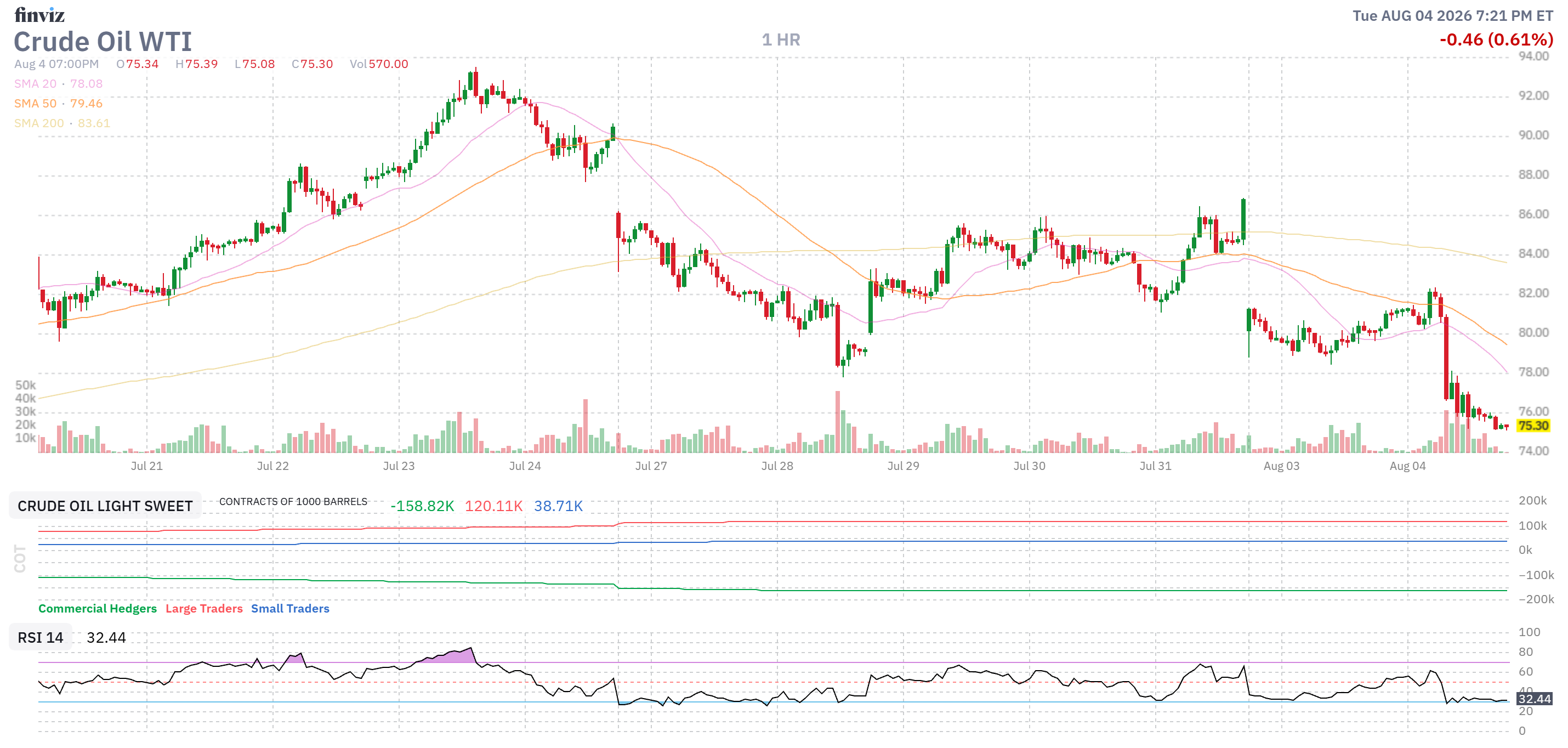Screen dimensions: 1568x748
Task: Click the Small Traders legend entry
Action: click(x=289, y=608)
